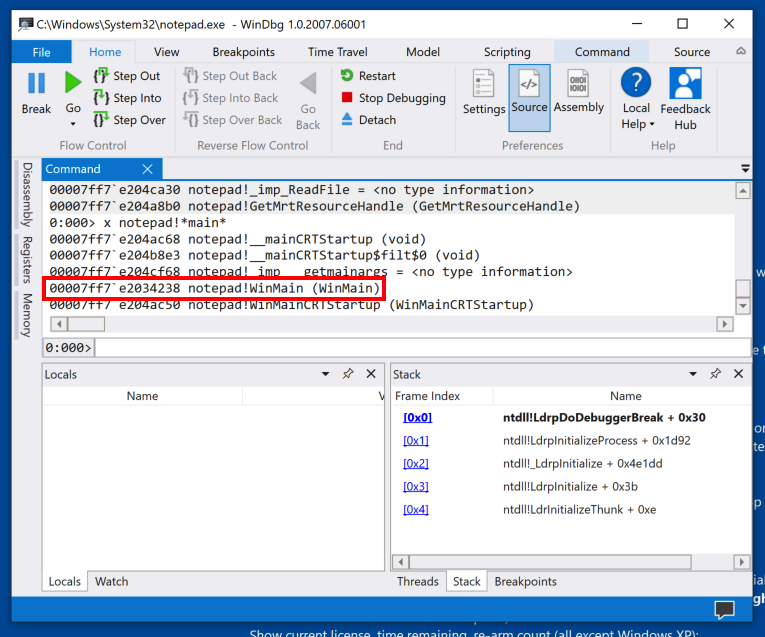Click the green Go play icon
This screenshot has width=765, height=637.
[x=73, y=82]
